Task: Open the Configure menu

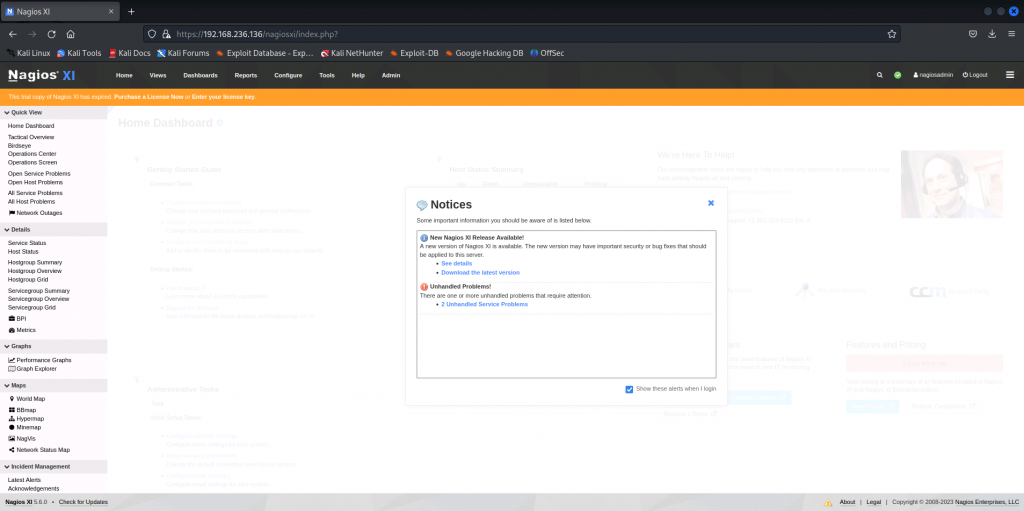Action: [288, 75]
